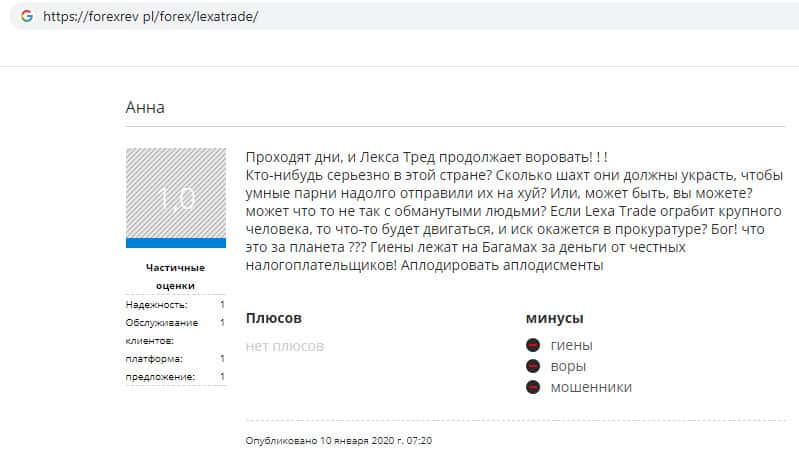This screenshot has width=799, height=458.
Task: Click the платформа rating row
Action: 175,358
